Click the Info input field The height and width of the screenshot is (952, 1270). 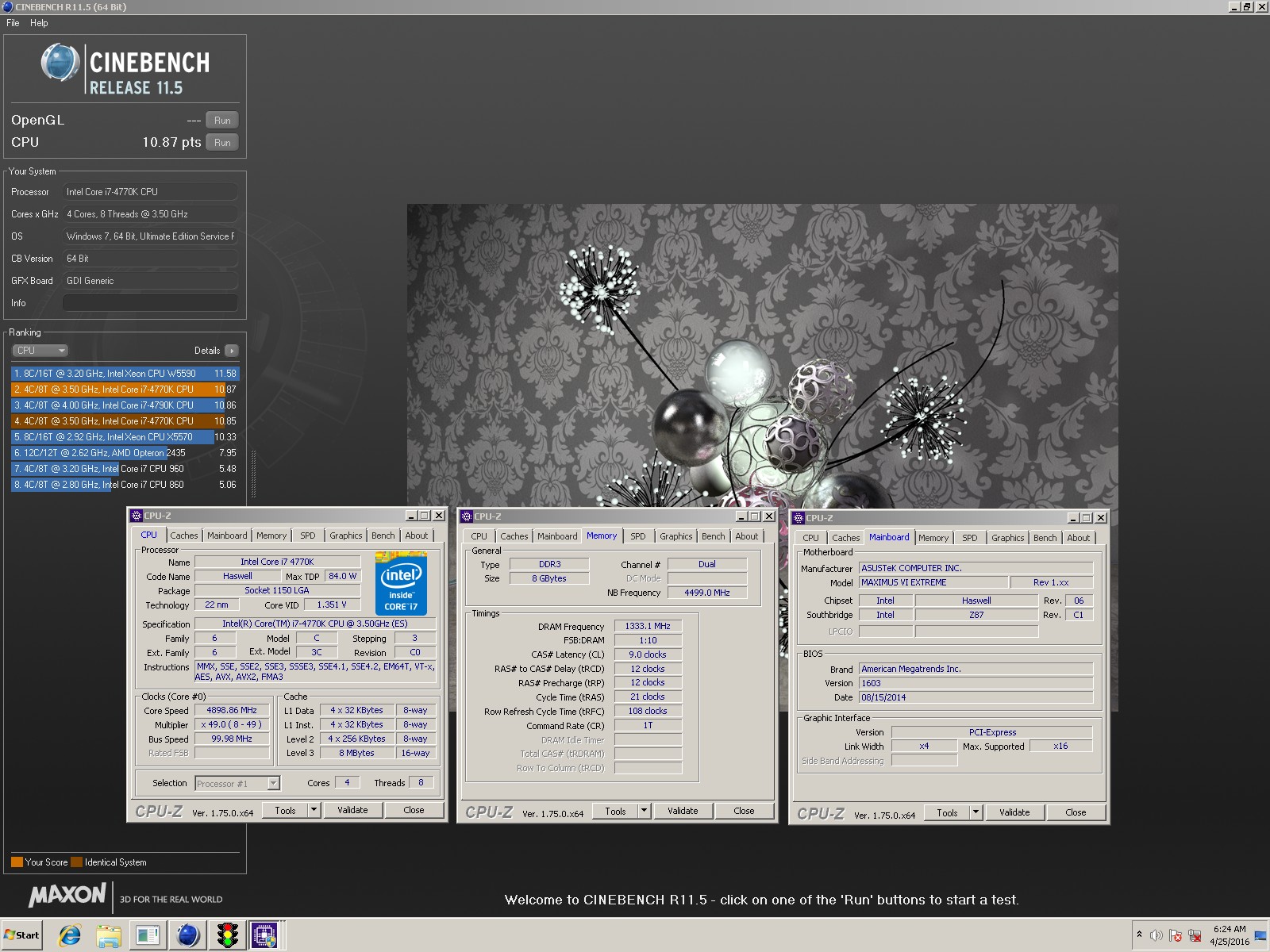tap(150, 303)
